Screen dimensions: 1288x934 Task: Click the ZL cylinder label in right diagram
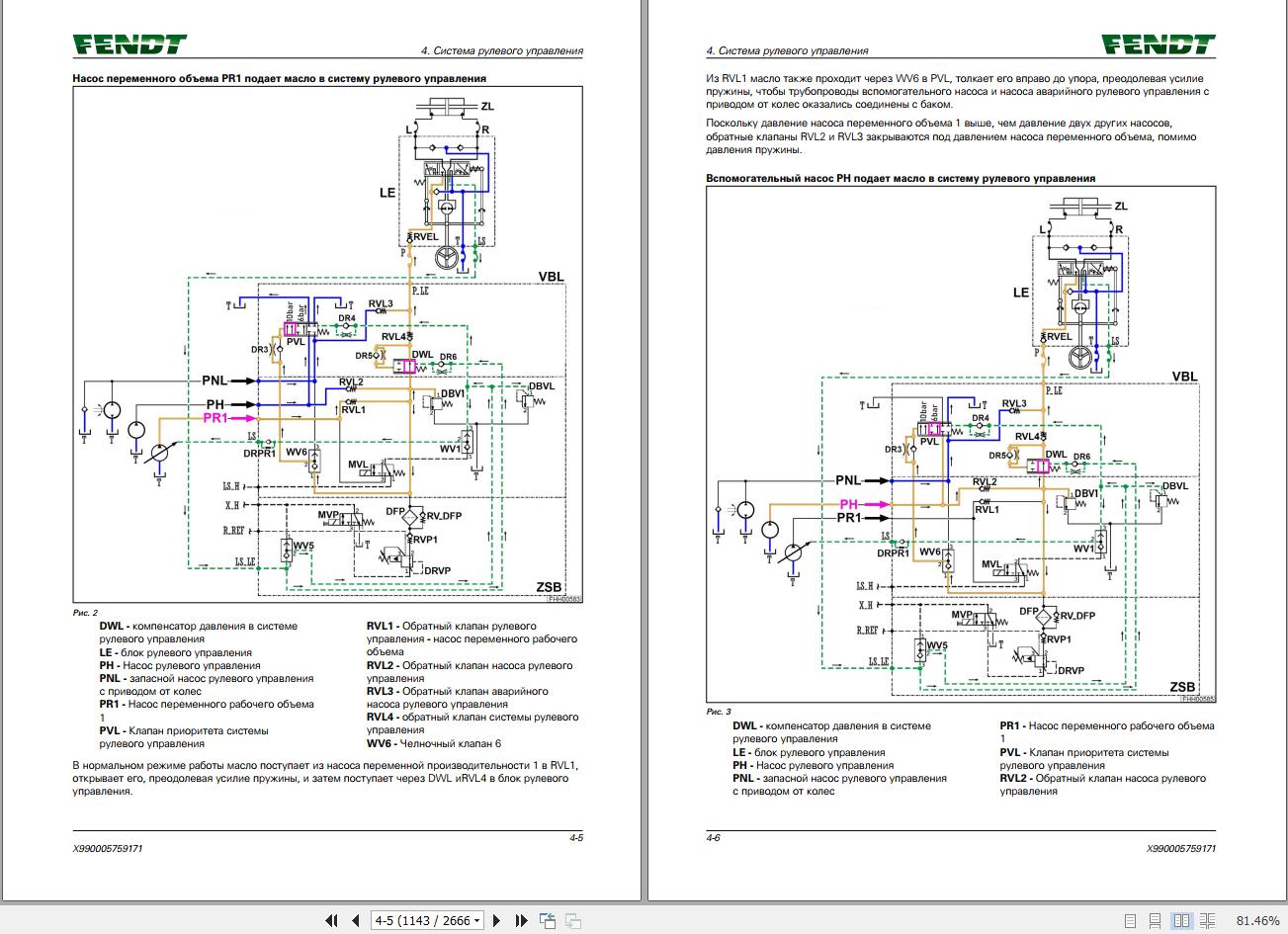coord(1120,207)
